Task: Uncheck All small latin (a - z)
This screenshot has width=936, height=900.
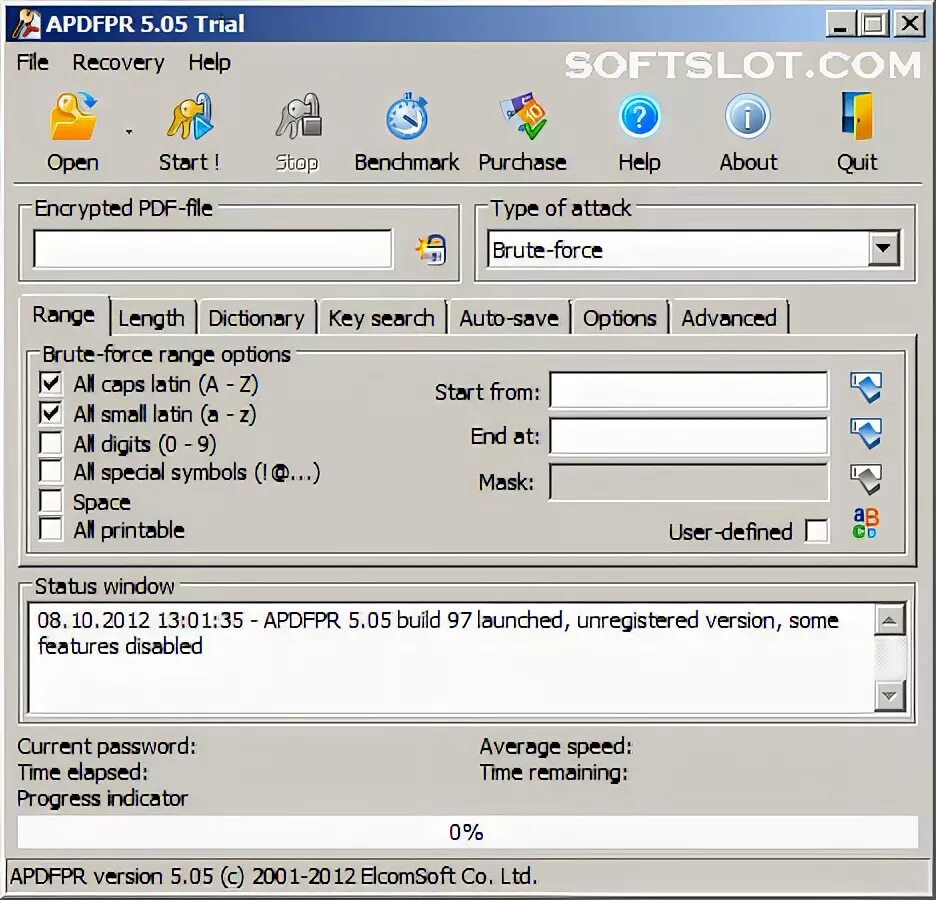Action: (50, 413)
